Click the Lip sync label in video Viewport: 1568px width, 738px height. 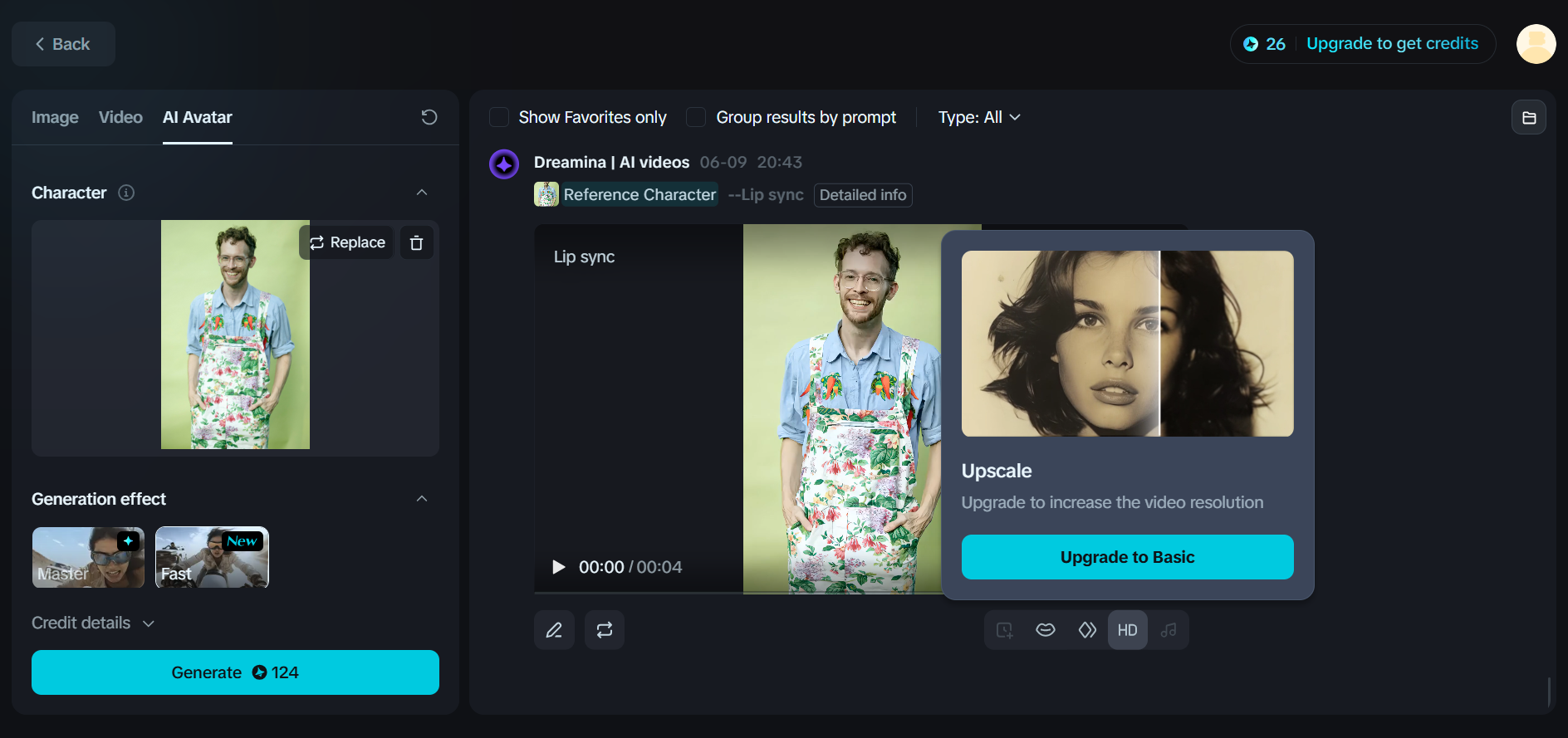(x=585, y=257)
